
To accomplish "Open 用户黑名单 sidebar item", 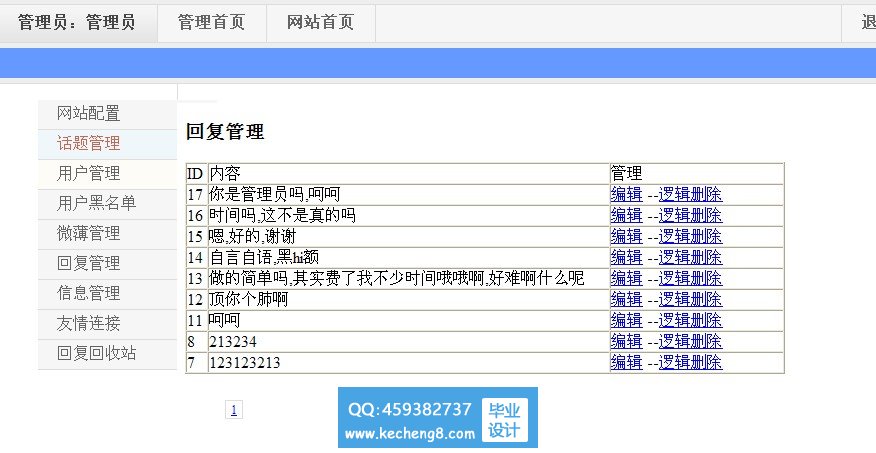I will tap(107, 203).
